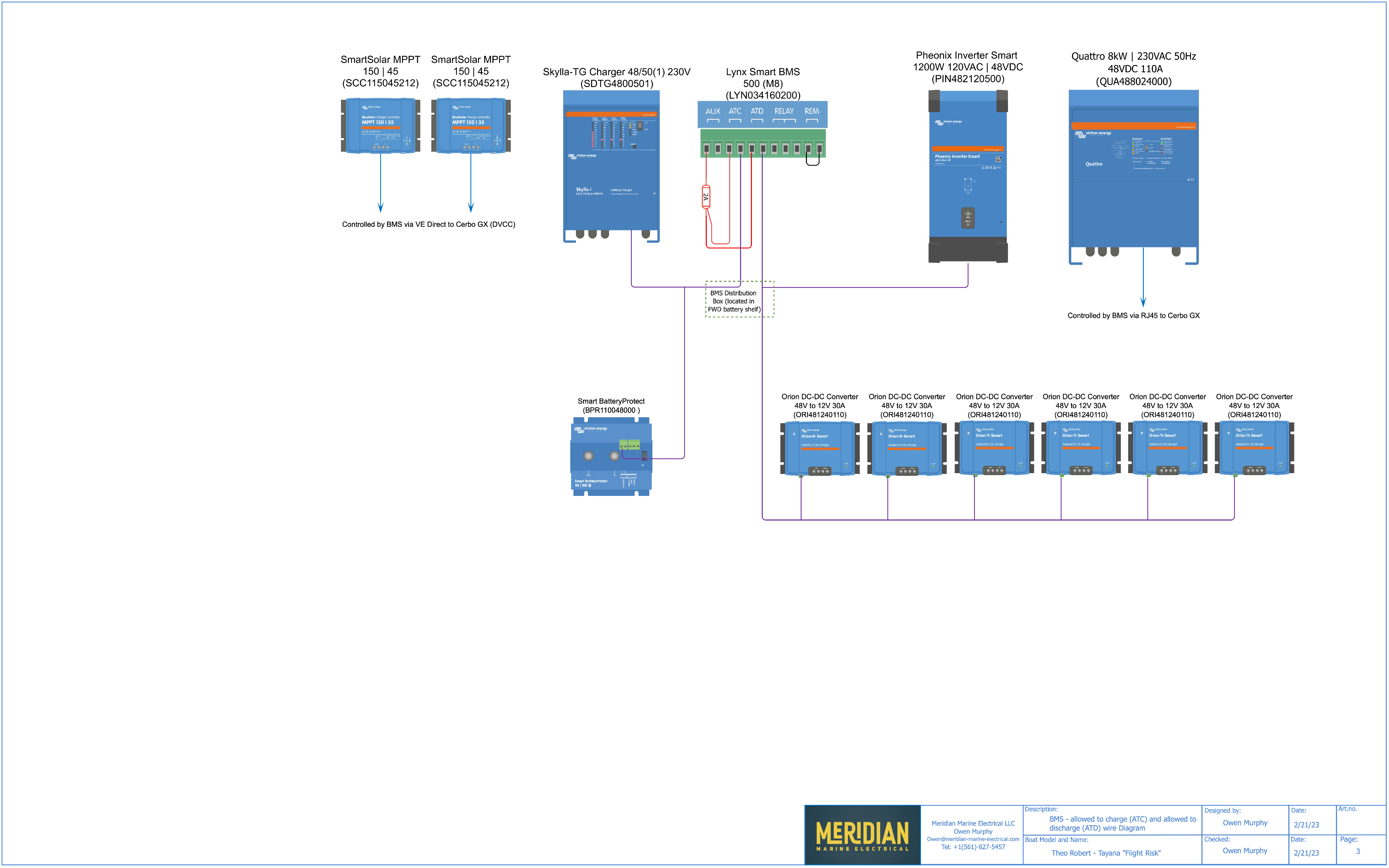The width and height of the screenshot is (1389, 868).
Task: Click the Skylla-TG Charger device image
Action: pos(611,166)
